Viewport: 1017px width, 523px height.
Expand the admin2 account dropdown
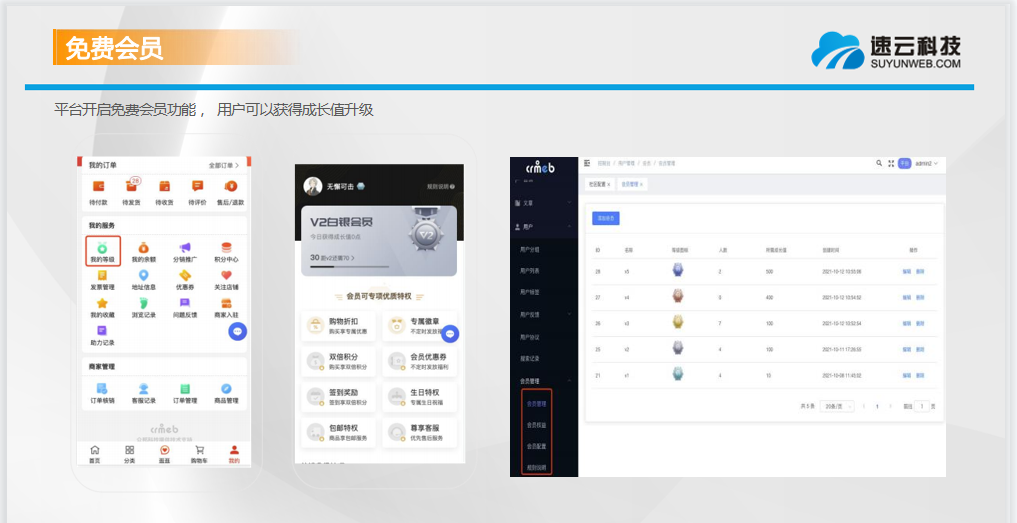click(926, 162)
